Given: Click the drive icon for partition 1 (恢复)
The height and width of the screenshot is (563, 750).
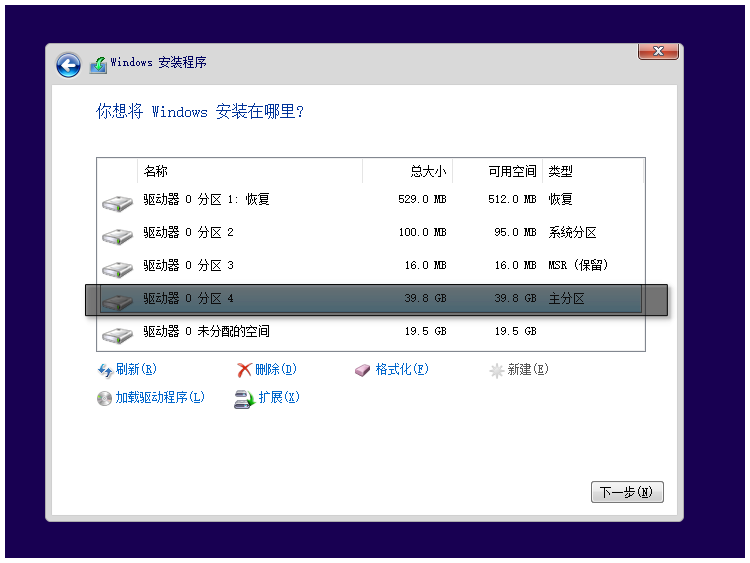Looking at the screenshot, I should (x=117, y=203).
